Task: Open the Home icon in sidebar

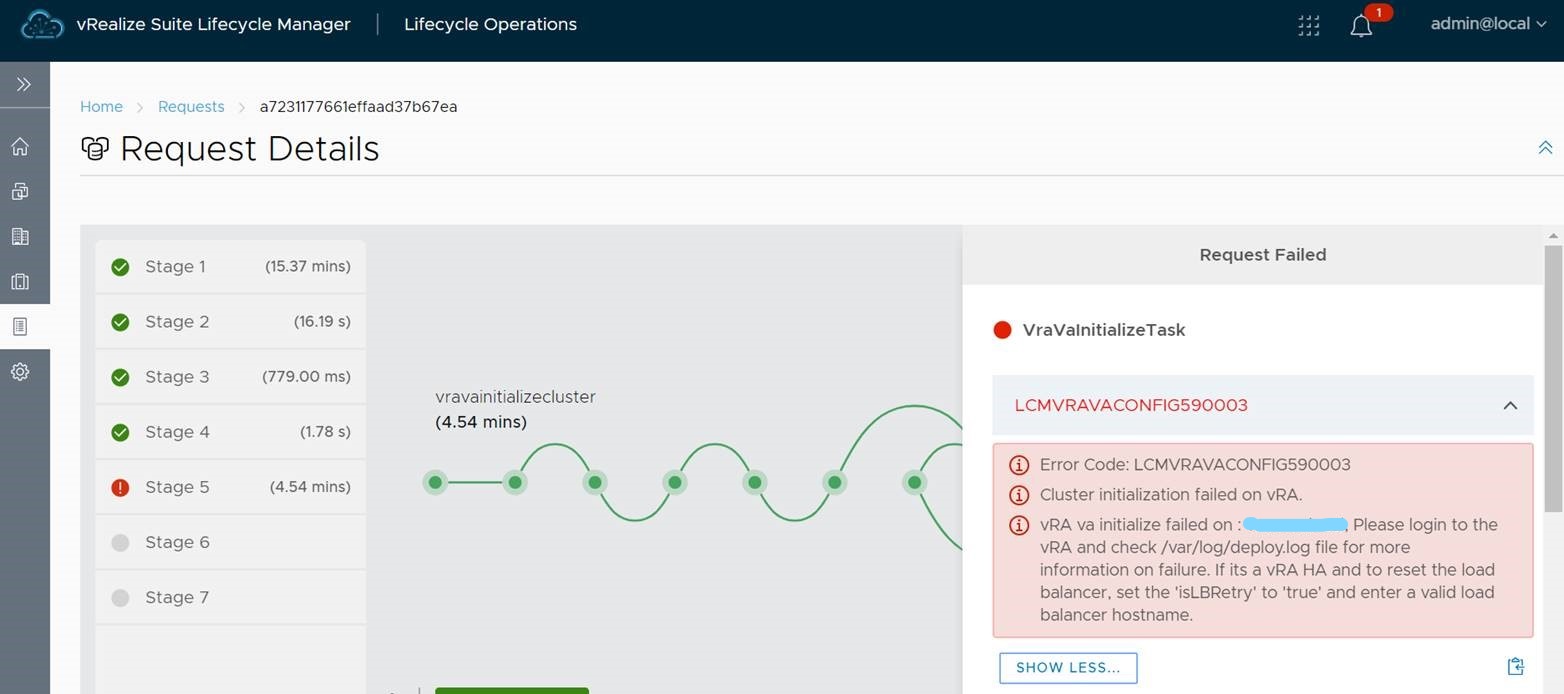Action: 20,147
